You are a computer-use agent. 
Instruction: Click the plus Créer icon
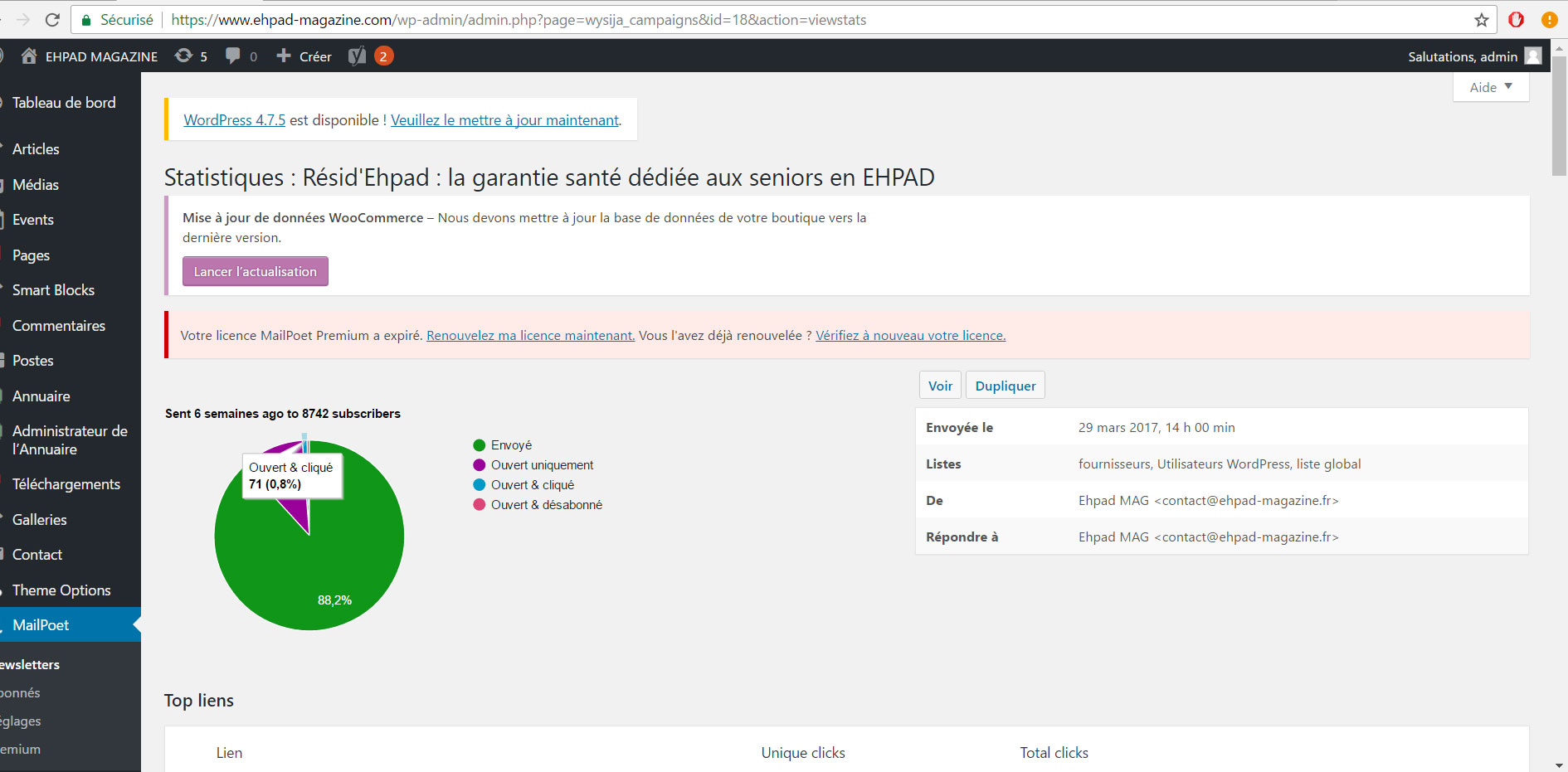284,56
